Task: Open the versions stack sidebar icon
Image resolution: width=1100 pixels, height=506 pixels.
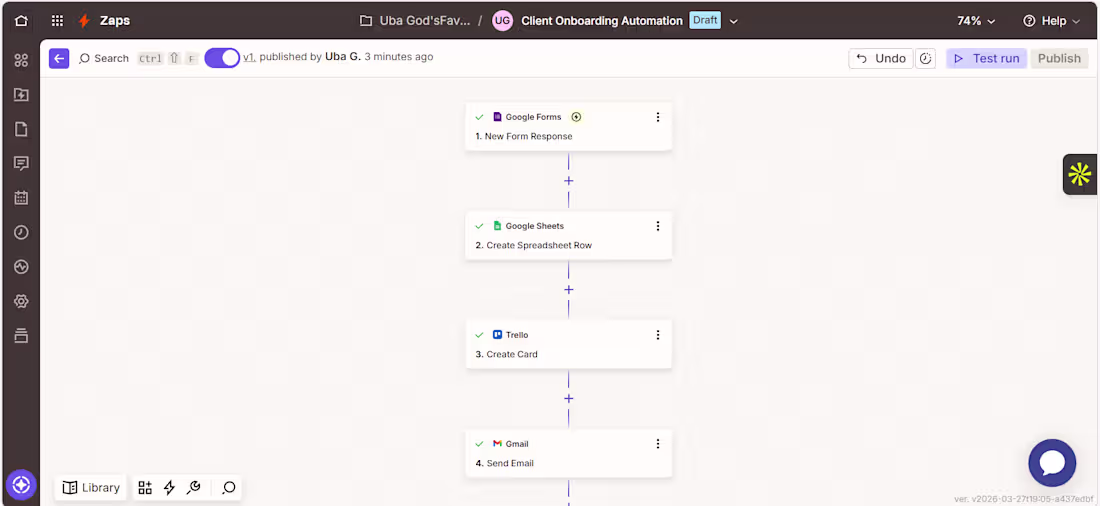Action: click(21, 335)
